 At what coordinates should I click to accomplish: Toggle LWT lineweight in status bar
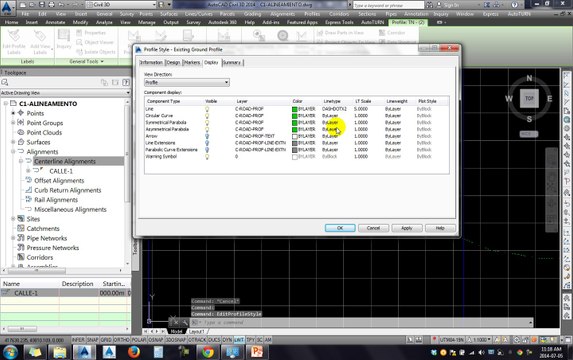coord(239,340)
